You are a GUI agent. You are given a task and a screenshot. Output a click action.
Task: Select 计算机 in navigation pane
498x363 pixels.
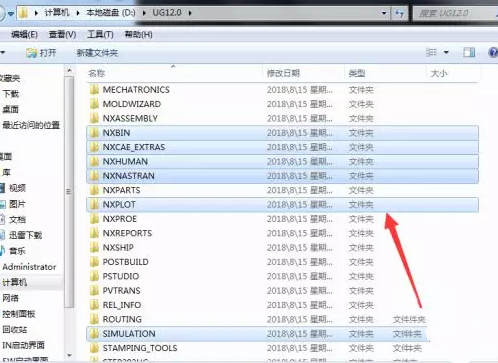tap(15, 282)
